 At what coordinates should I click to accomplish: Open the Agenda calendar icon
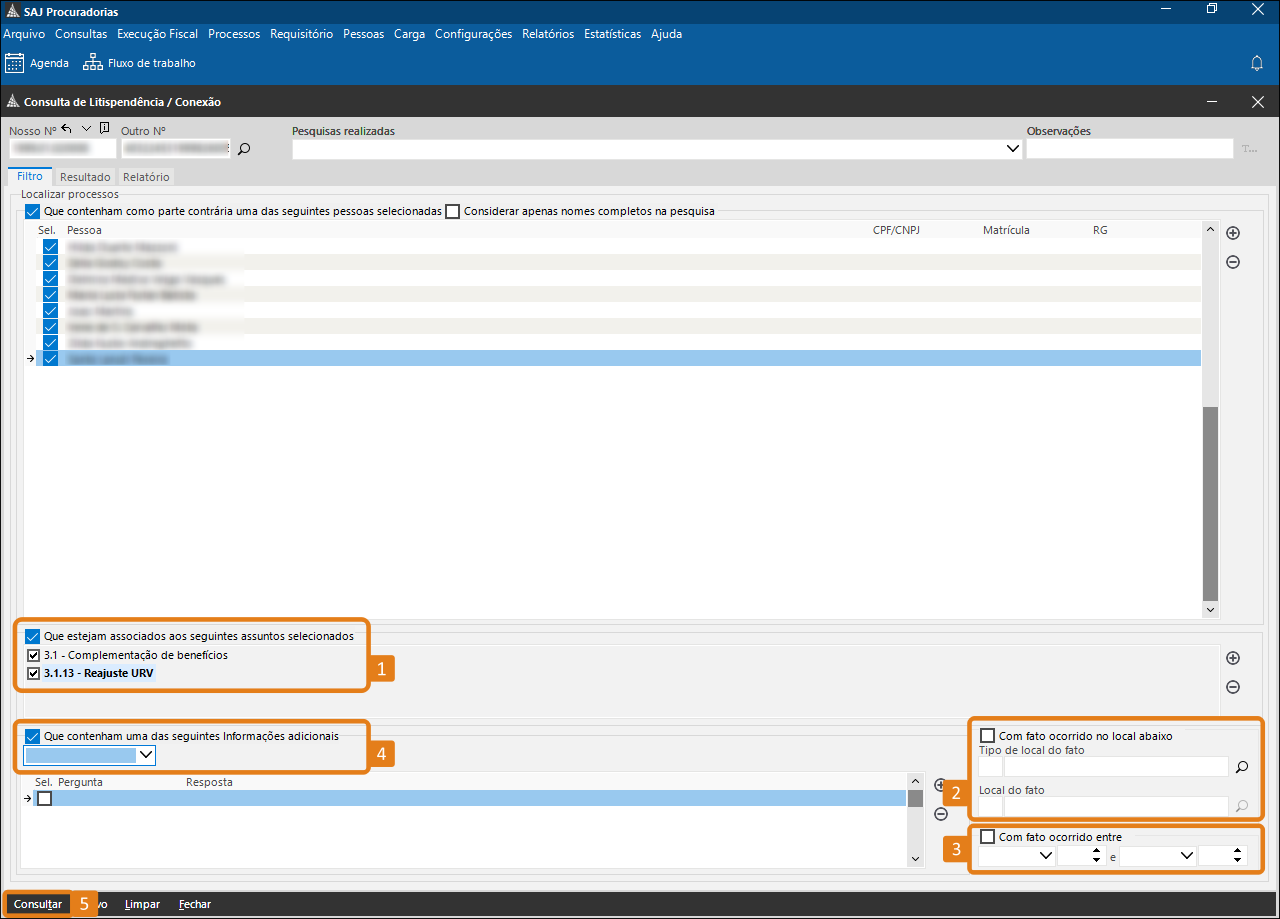15,63
